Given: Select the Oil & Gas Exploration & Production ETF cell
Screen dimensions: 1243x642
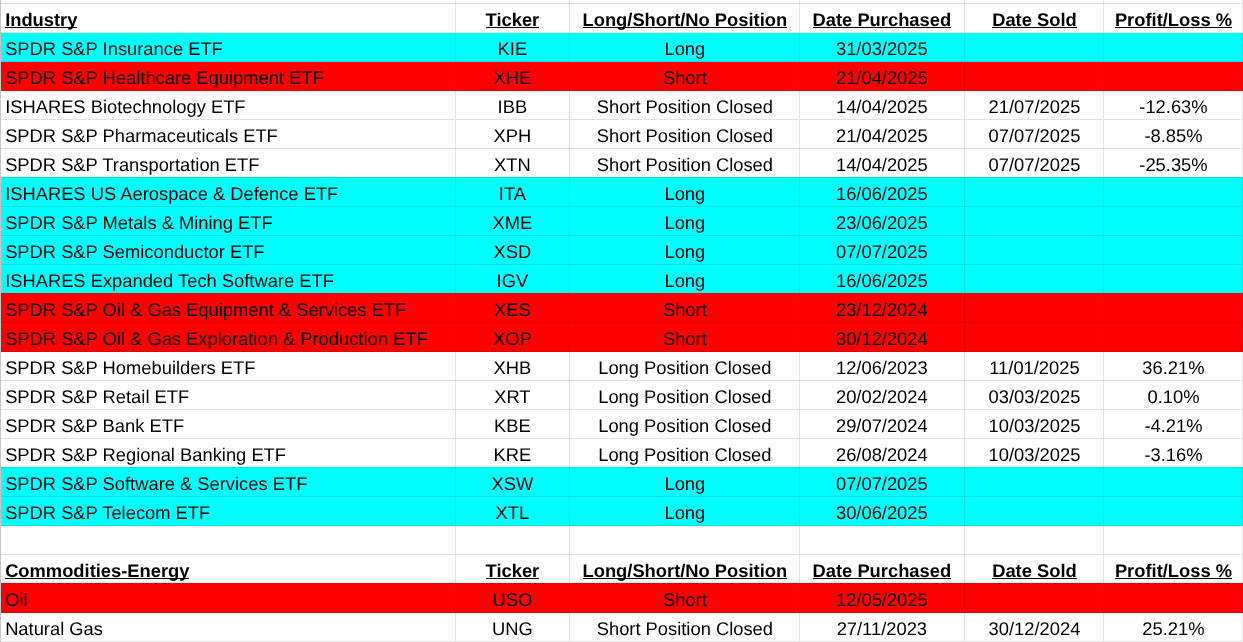Looking at the screenshot, I should (x=216, y=339).
